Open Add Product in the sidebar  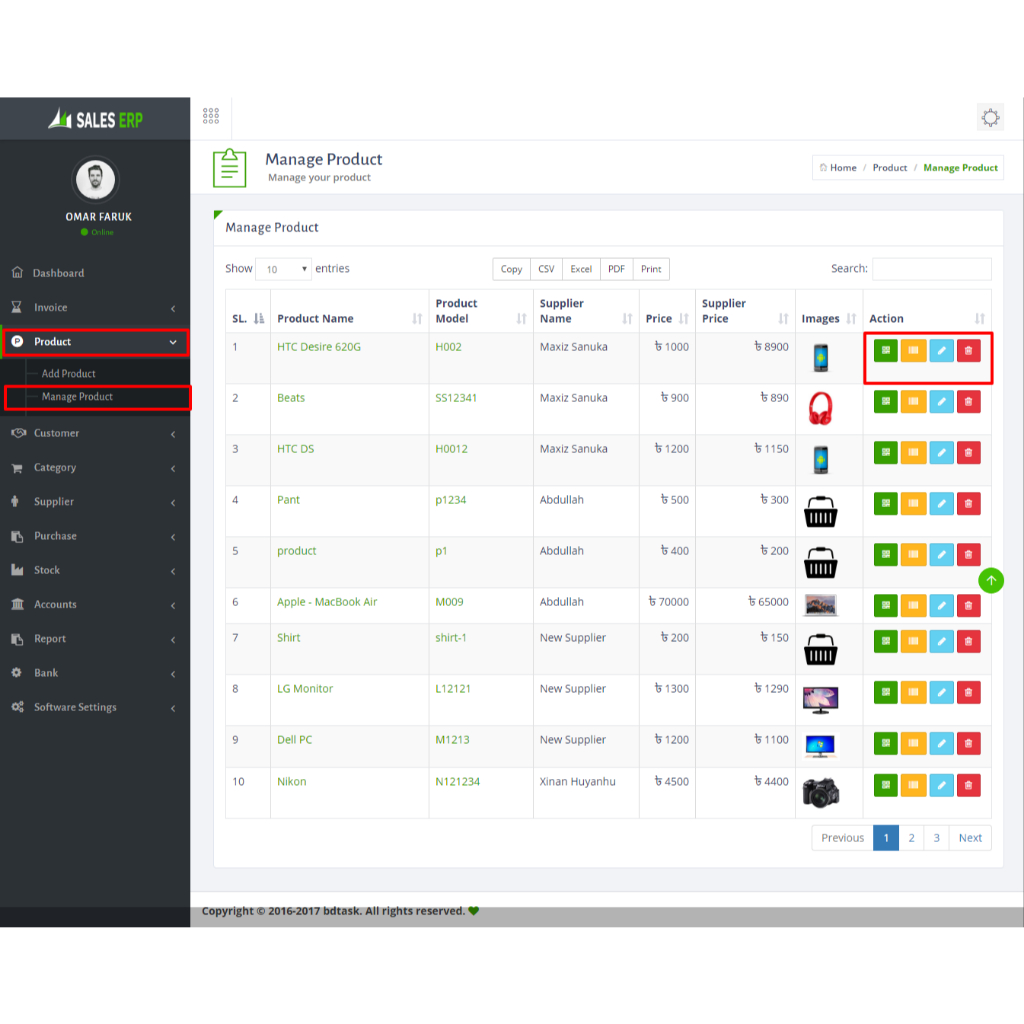pos(69,374)
